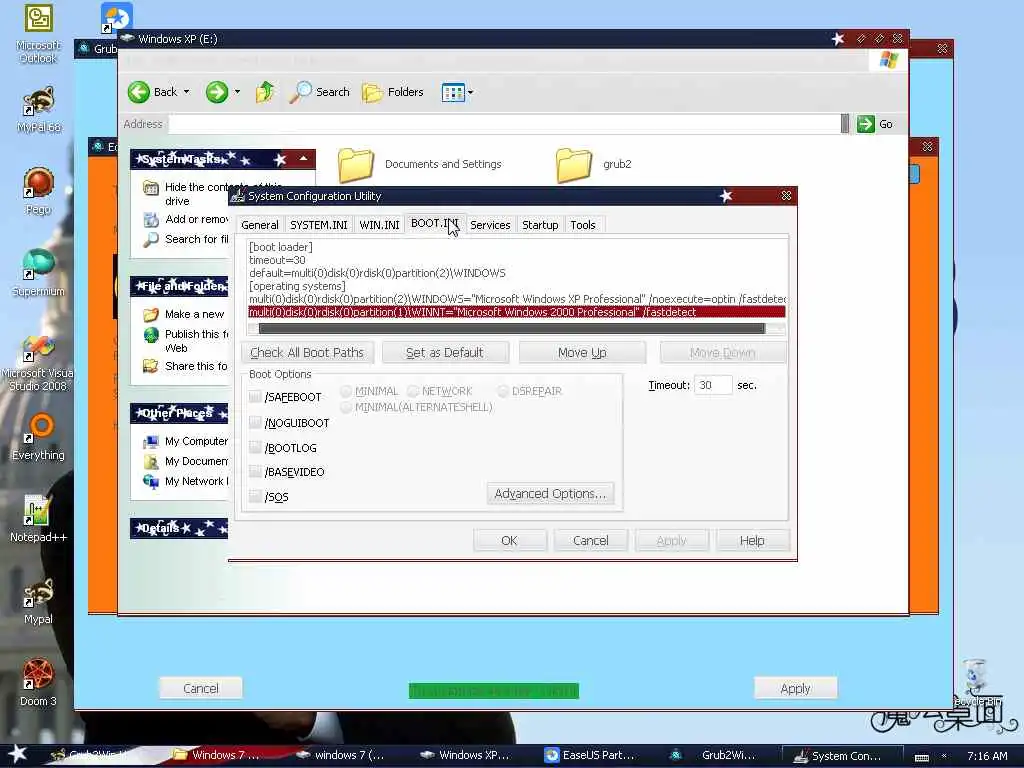
Task: Select MINIMAL(ALTERNATESHELL) radio button
Action: coord(346,407)
